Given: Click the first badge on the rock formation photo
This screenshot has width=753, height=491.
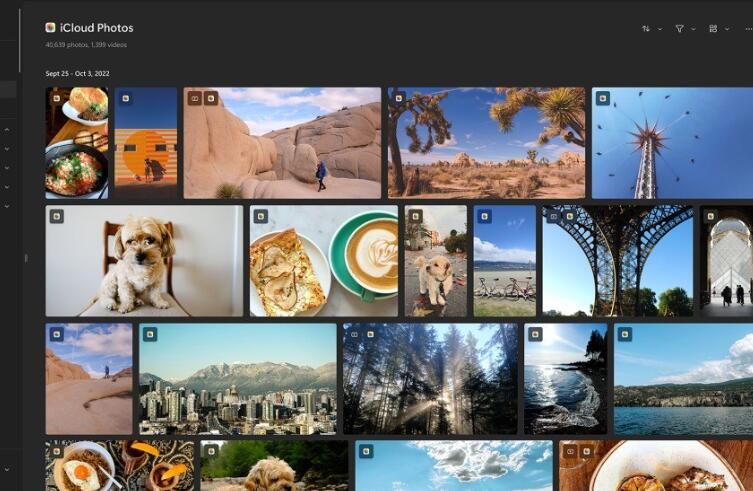Looking at the screenshot, I should pos(194,98).
